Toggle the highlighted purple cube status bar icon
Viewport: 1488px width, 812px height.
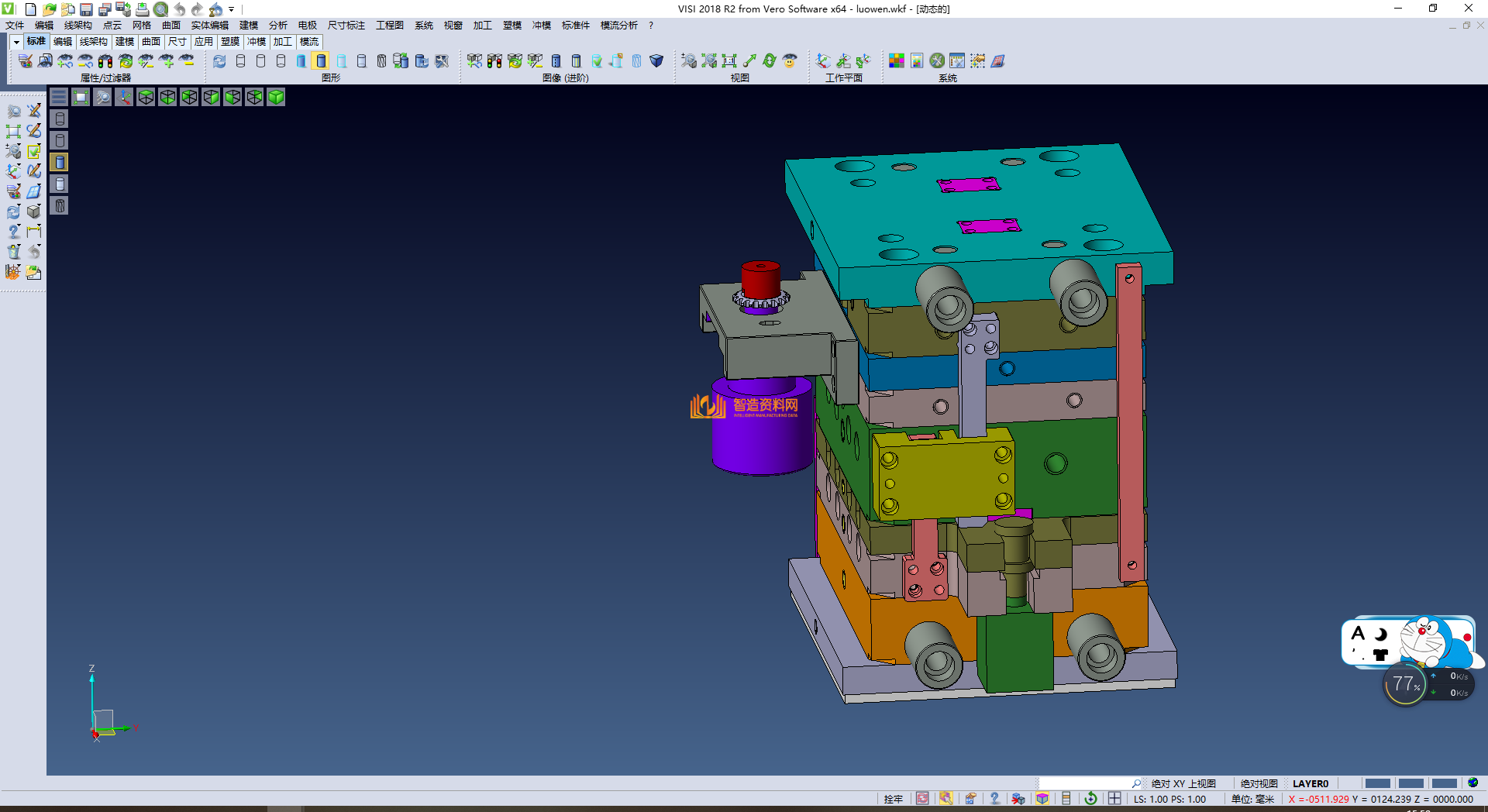click(1042, 799)
